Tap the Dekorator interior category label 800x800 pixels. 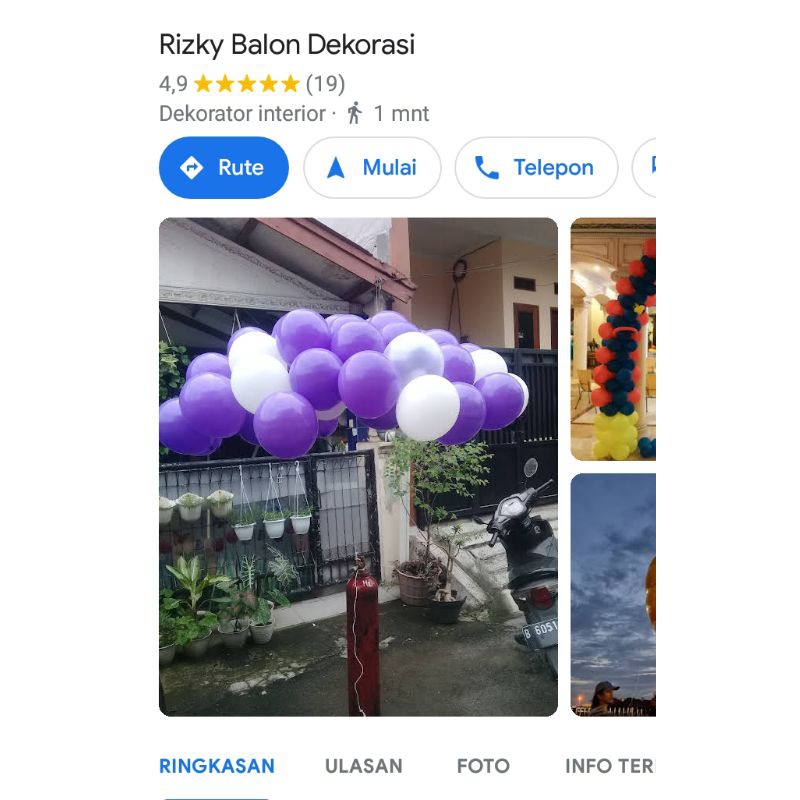pyautogui.click(x=242, y=113)
